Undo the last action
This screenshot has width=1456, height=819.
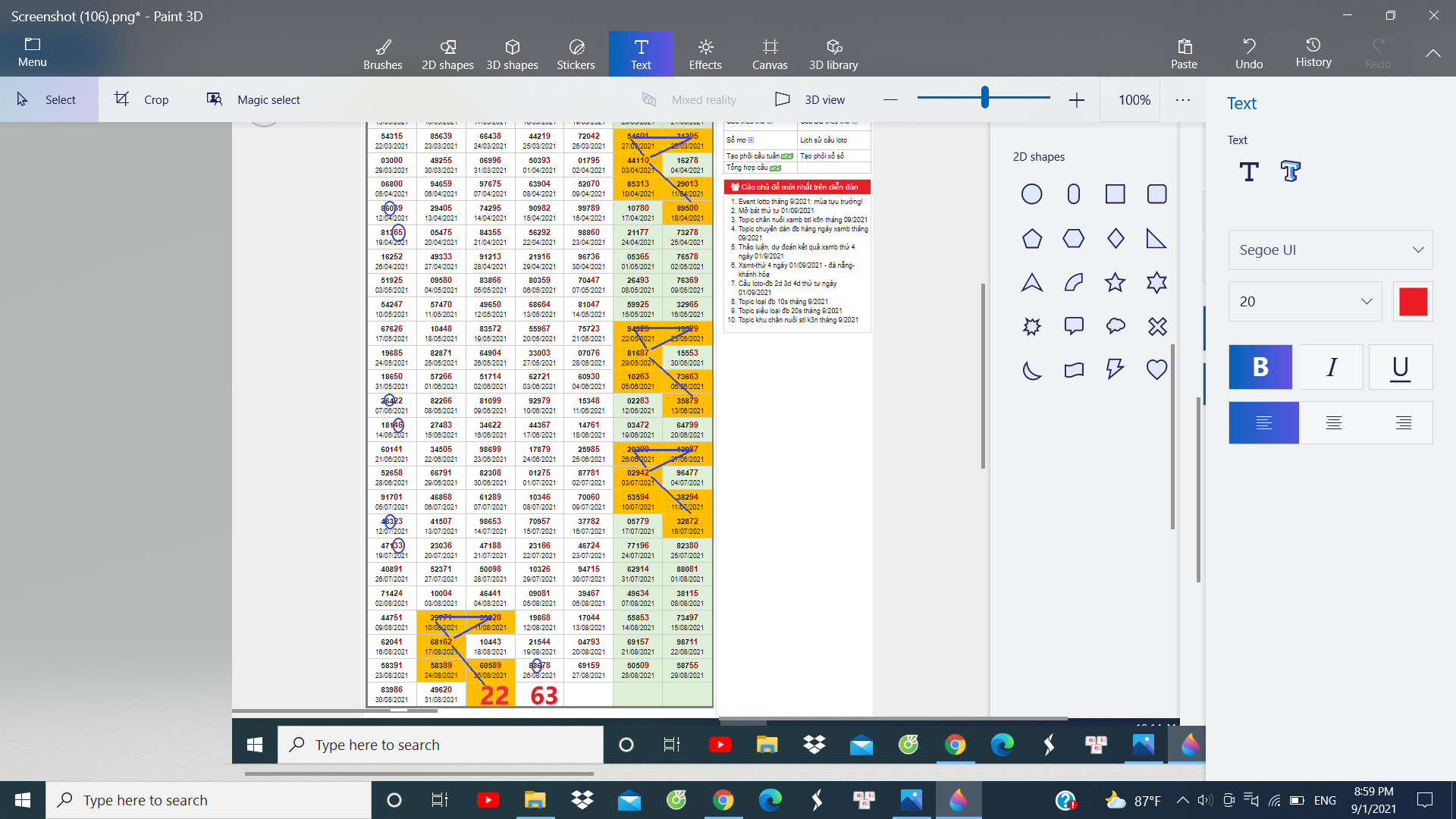1249,54
